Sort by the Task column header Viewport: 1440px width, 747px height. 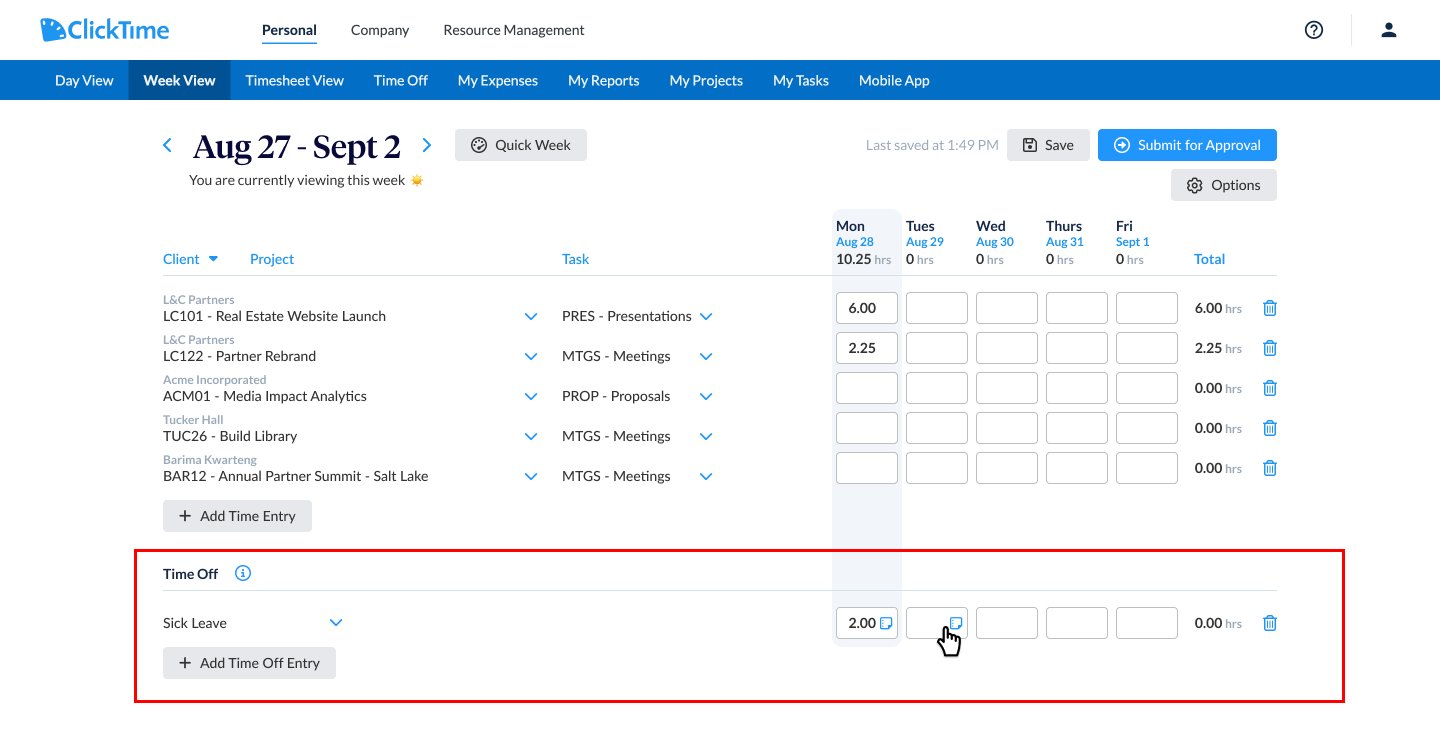[575, 259]
